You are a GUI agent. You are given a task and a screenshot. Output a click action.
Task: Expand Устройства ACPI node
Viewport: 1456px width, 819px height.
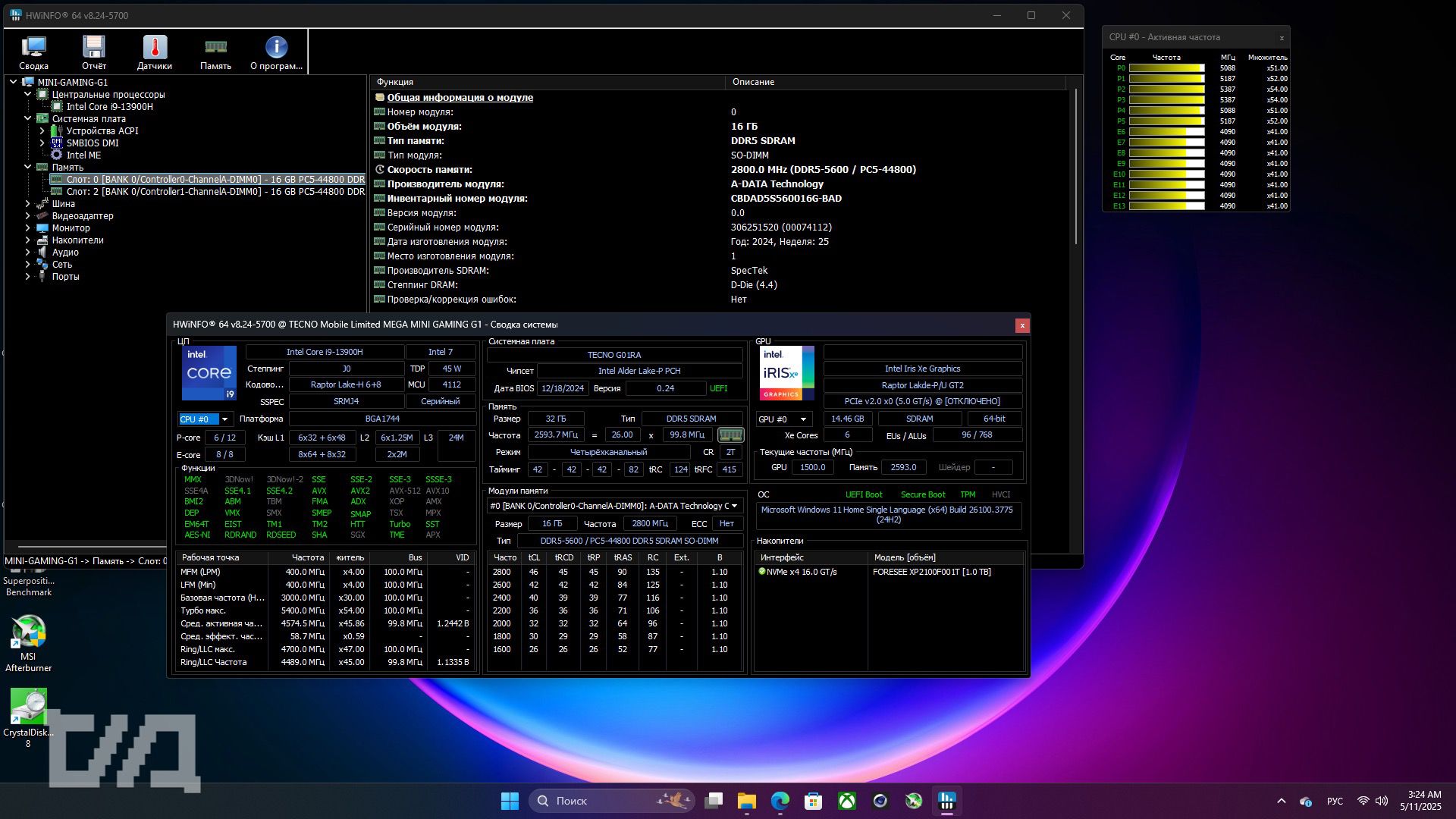point(42,130)
